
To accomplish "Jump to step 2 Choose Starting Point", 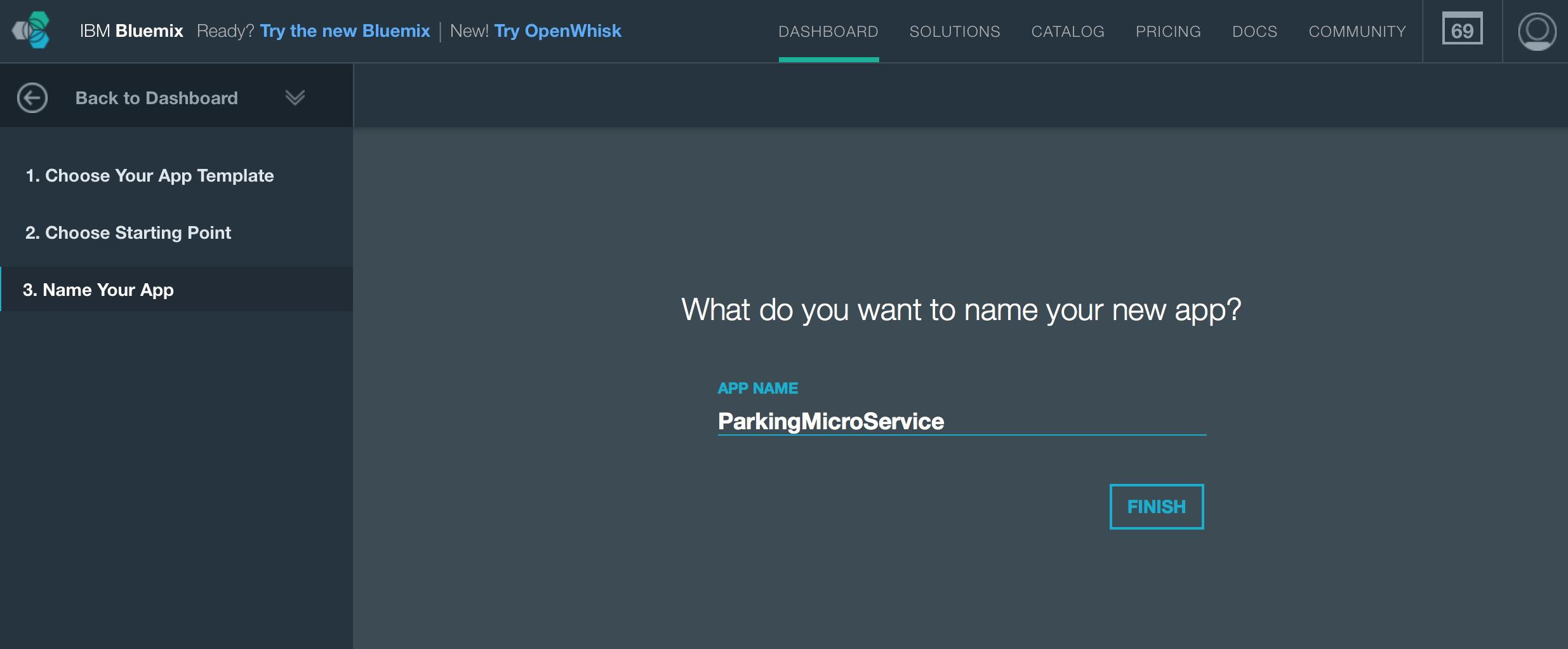I will 128,232.
